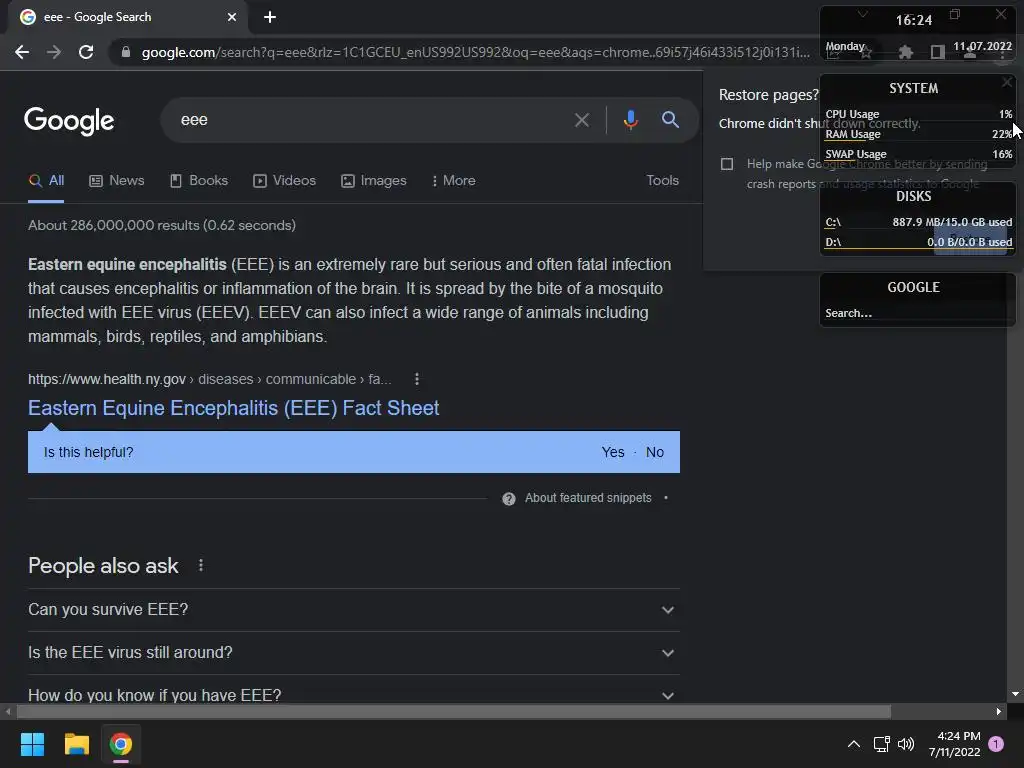Answer No to 'Is this helpful?'

[654, 452]
